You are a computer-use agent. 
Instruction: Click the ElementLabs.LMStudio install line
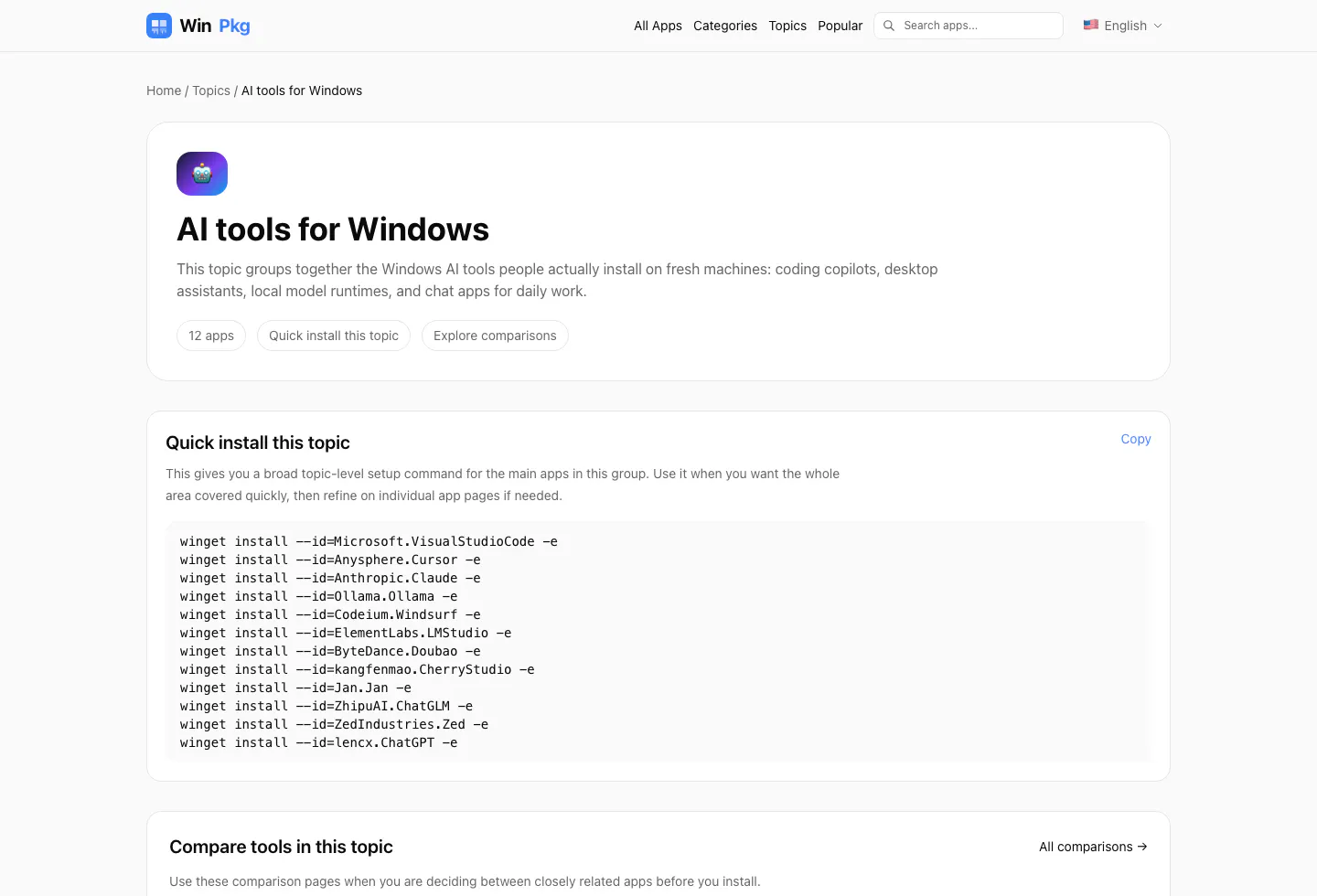[346, 633]
